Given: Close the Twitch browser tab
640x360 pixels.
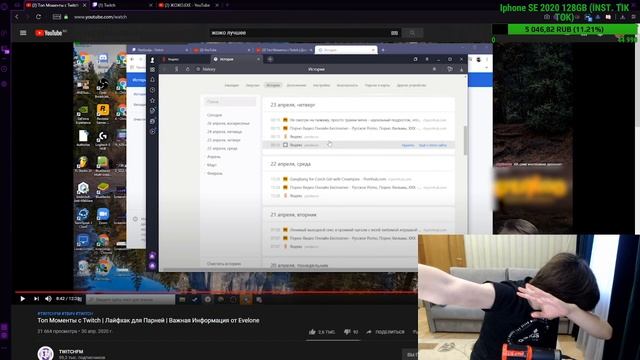Looking at the screenshot, I should tap(151, 5).
